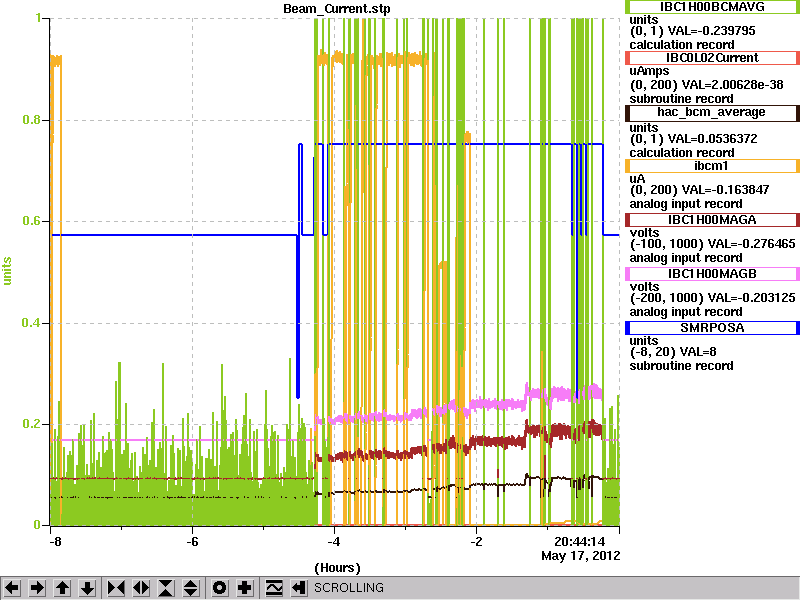Image resolution: width=800 pixels, height=600 pixels.
Task: Click the uA units under ibcm1
Action: 637,179
